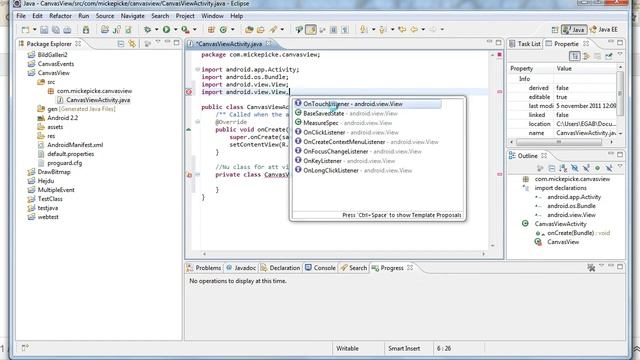Click the Save All toolbar icon

[x=56, y=29]
